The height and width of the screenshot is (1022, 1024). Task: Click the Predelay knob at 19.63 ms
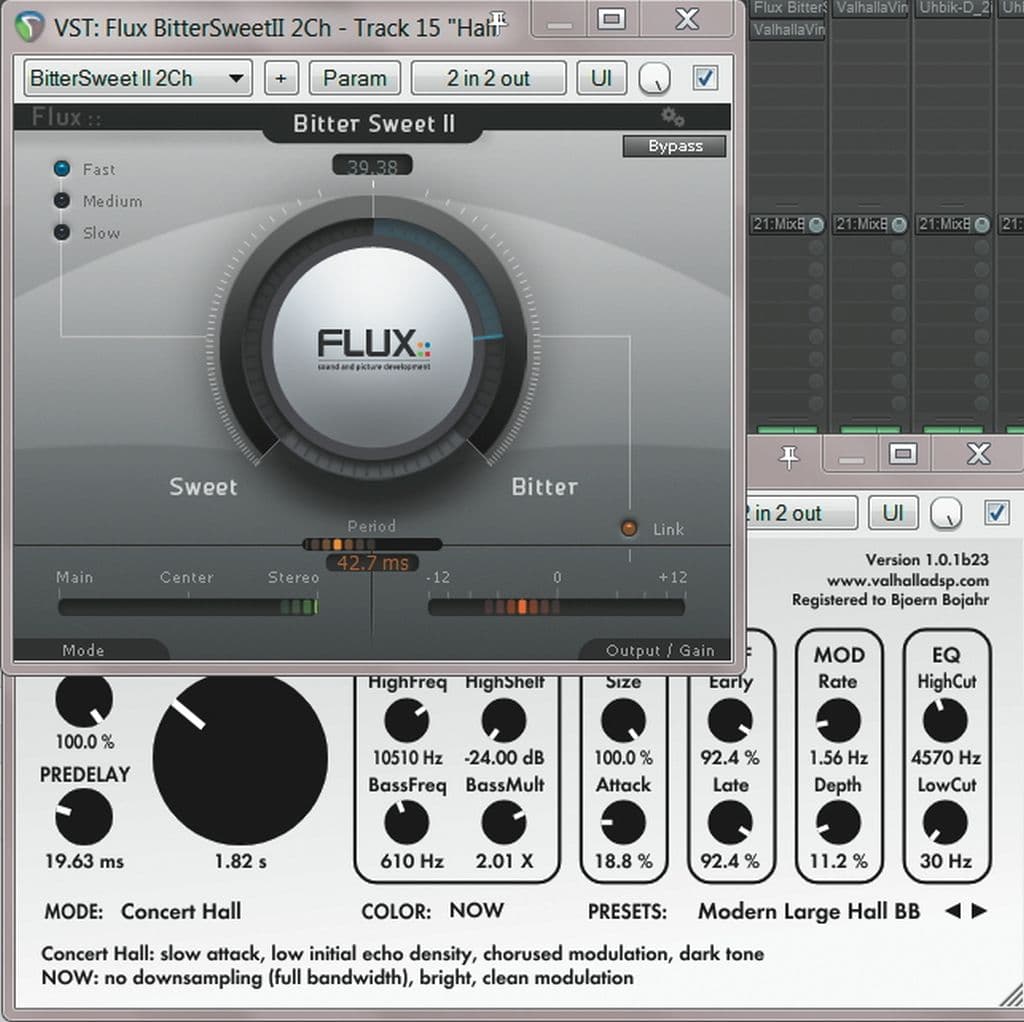(84, 816)
